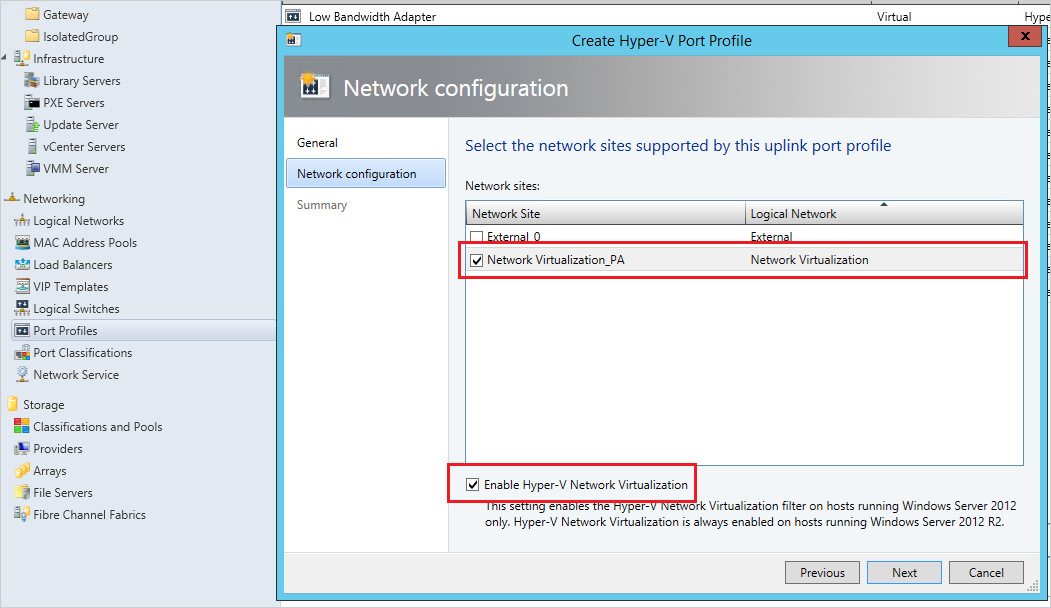The height and width of the screenshot is (608, 1051).
Task: Open Logical Switches in the tree
Action: point(76,308)
